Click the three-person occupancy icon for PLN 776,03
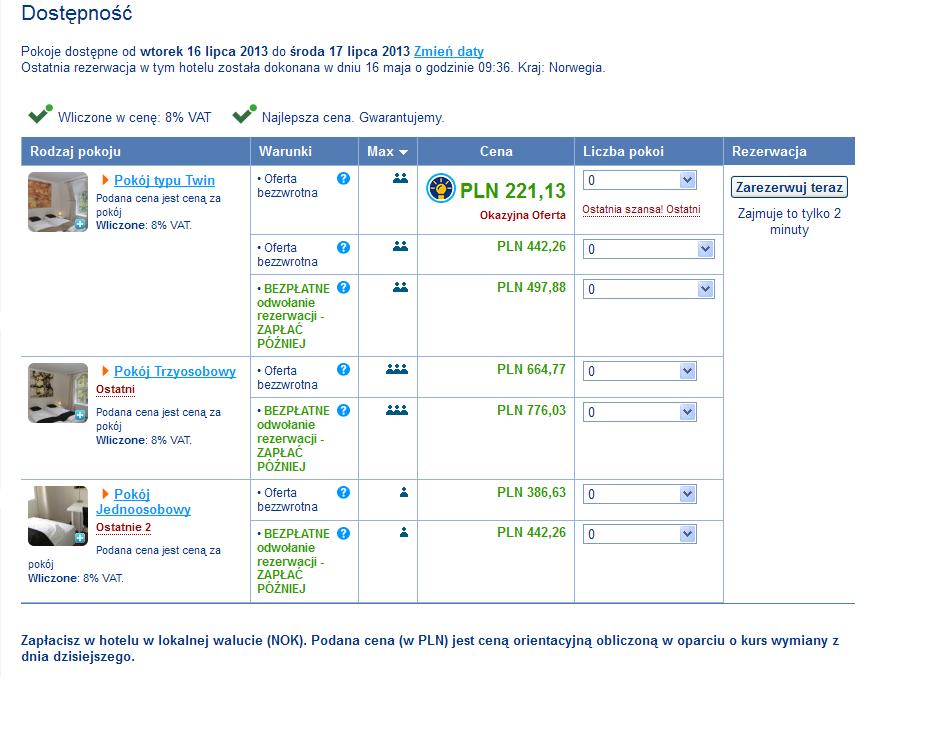The height and width of the screenshot is (730, 936). pyautogui.click(x=397, y=410)
